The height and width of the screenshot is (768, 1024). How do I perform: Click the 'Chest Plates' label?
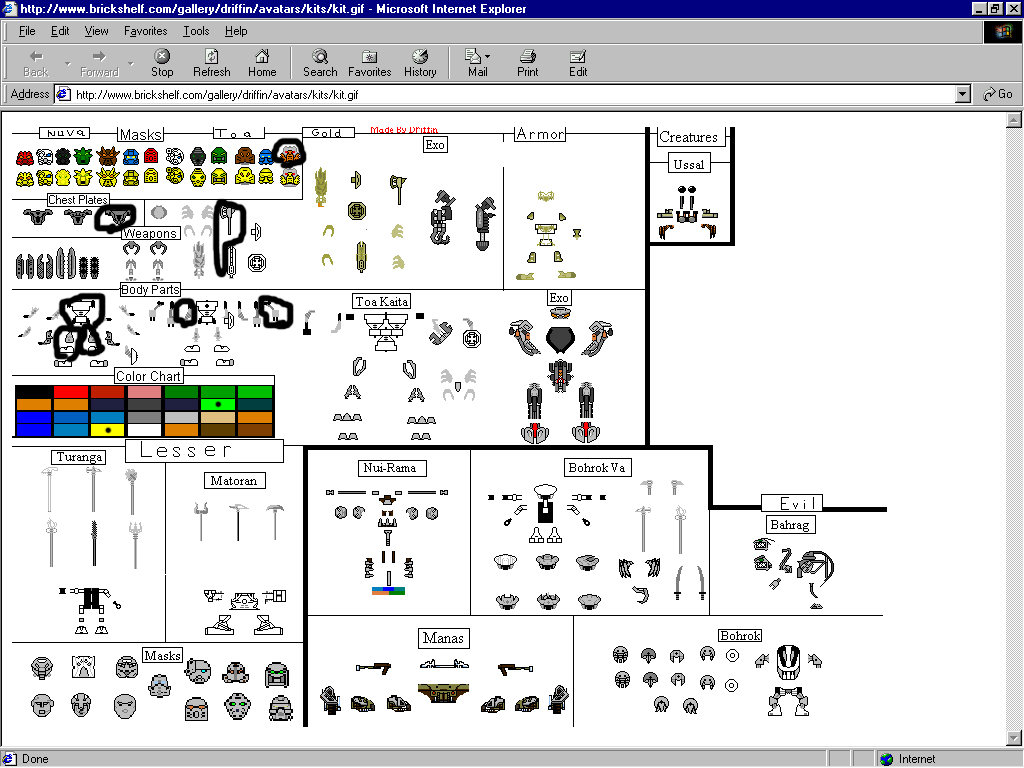[78, 200]
